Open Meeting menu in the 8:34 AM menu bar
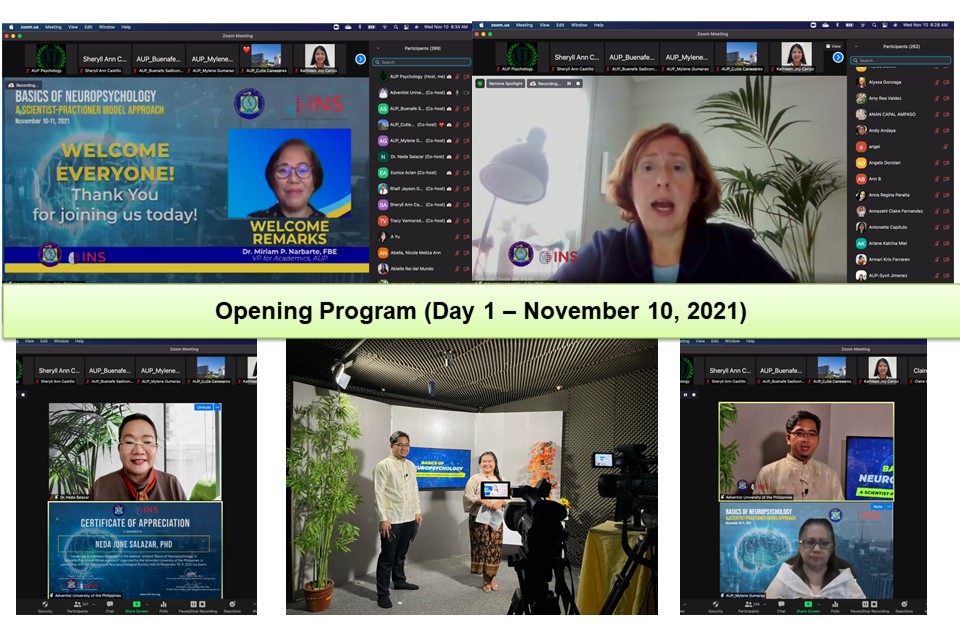The width and height of the screenshot is (960, 637). 53,26
